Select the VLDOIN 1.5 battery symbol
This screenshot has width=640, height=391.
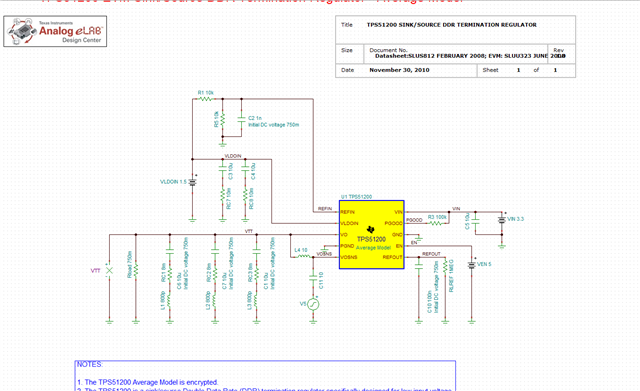pos(192,182)
